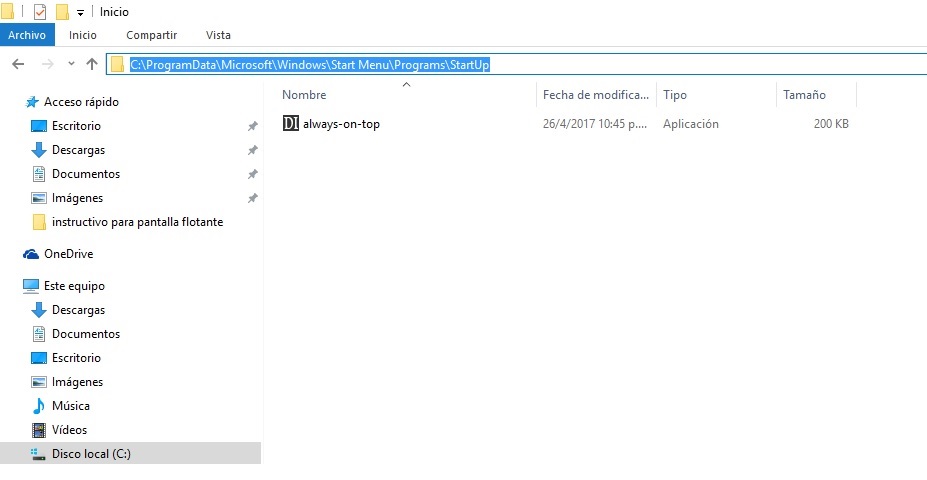Open the Archivo menu tab
927x480 pixels.
(27, 35)
